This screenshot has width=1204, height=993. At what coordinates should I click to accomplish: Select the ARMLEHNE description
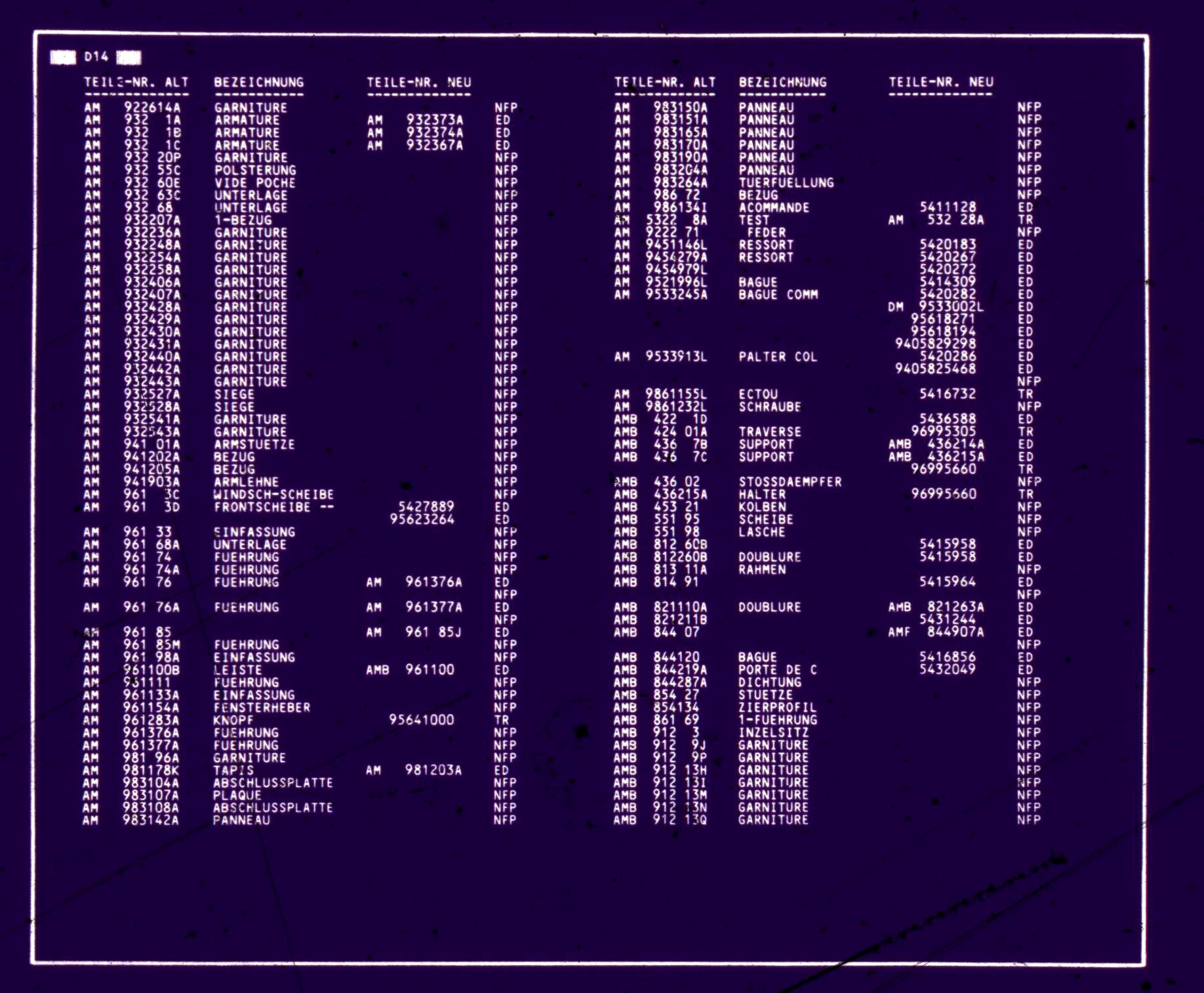point(247,481)
